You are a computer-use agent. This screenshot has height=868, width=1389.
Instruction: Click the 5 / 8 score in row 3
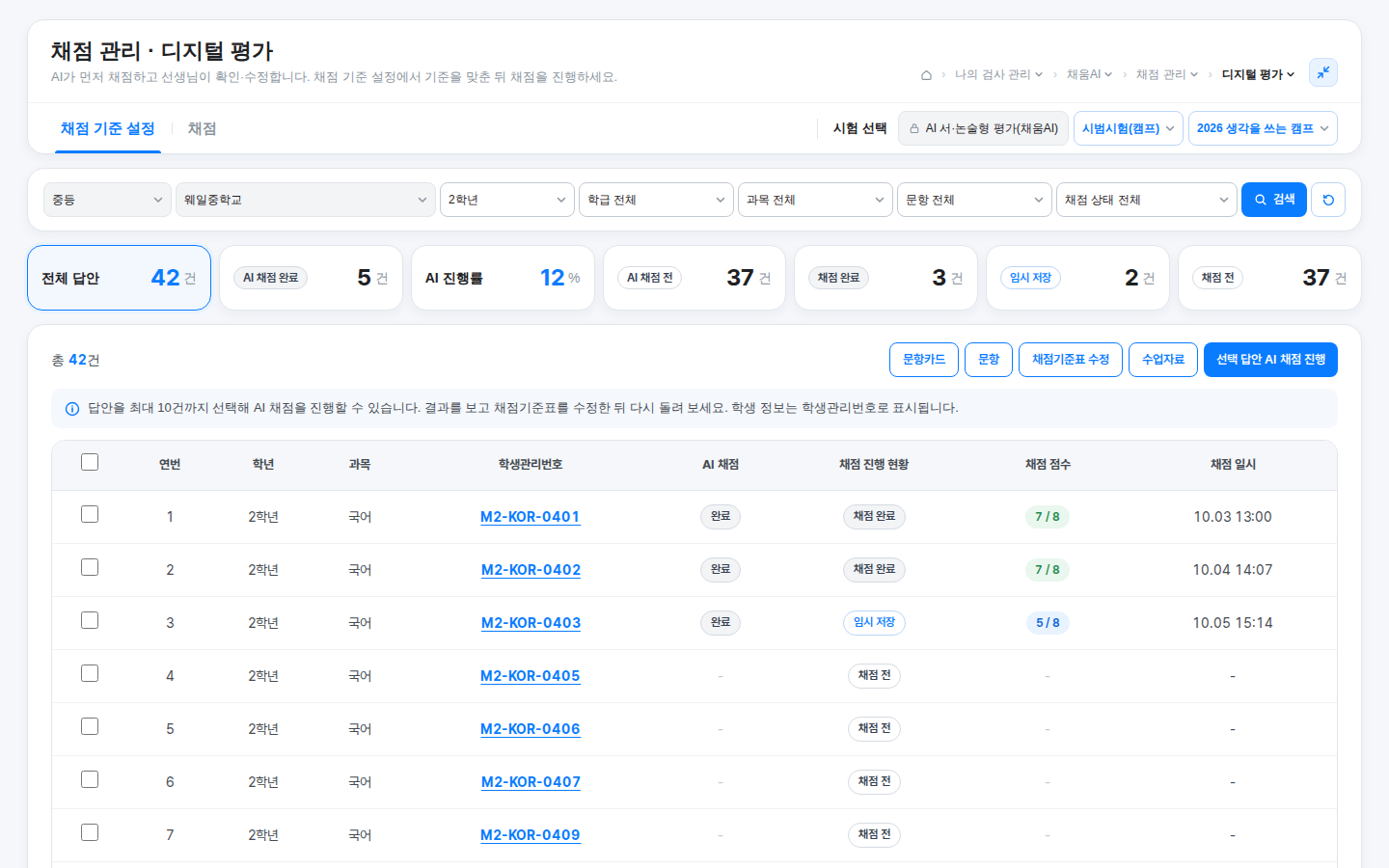1048,623
